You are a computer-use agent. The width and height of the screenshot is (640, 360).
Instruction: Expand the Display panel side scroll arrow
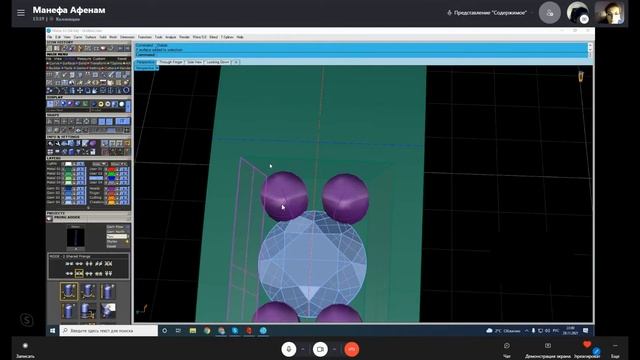(x=129, y=106)
